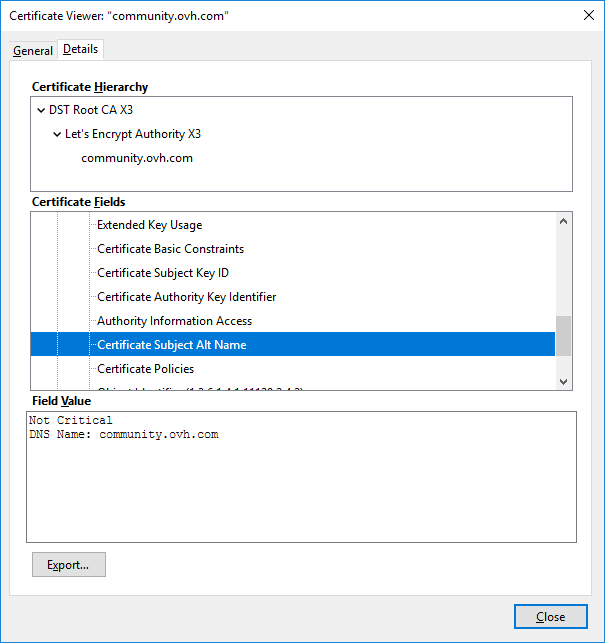Select community.ovh.com in certificate hierarchy

(137, 158)
